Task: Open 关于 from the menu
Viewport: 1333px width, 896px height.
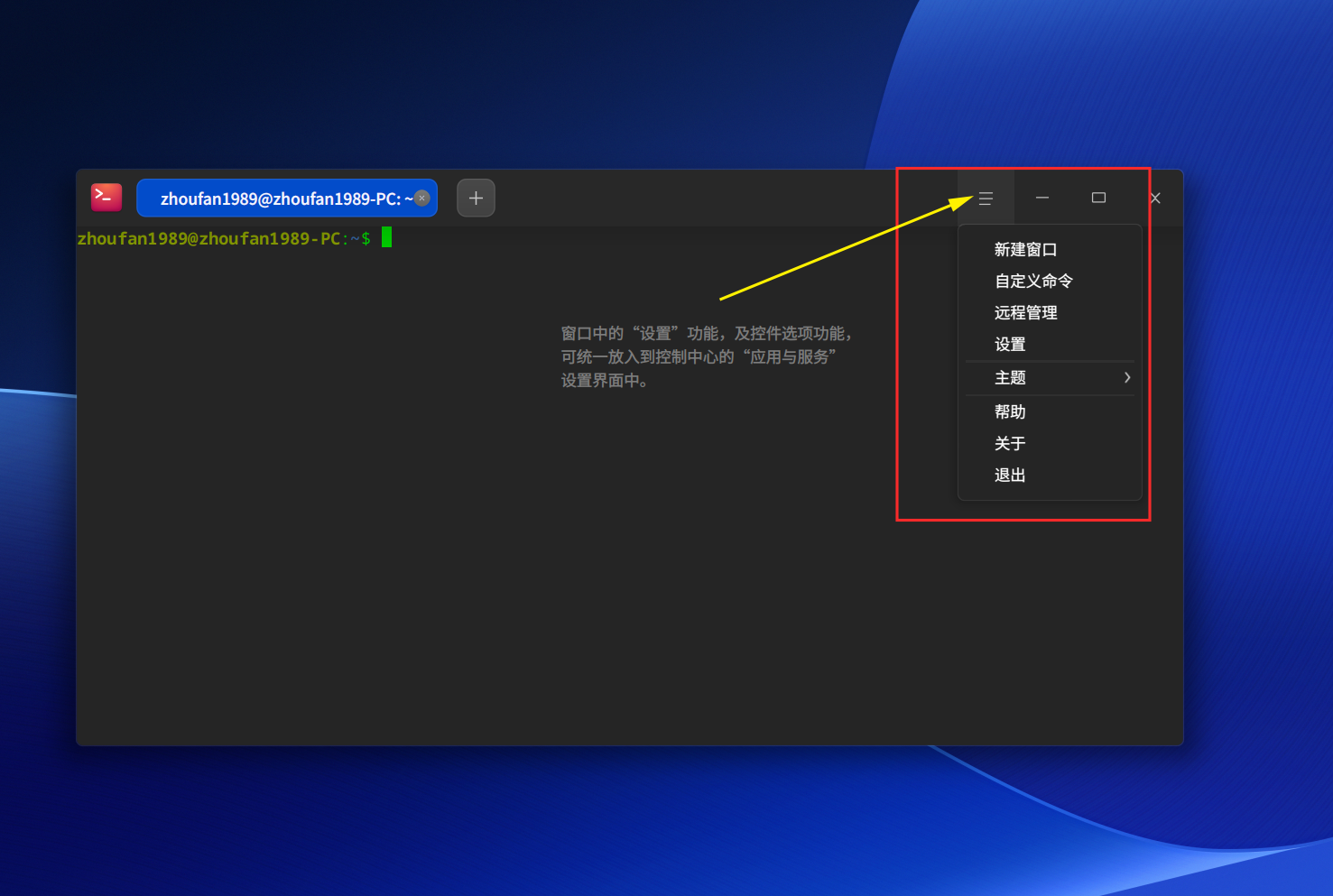Action: coord(1050,443)
